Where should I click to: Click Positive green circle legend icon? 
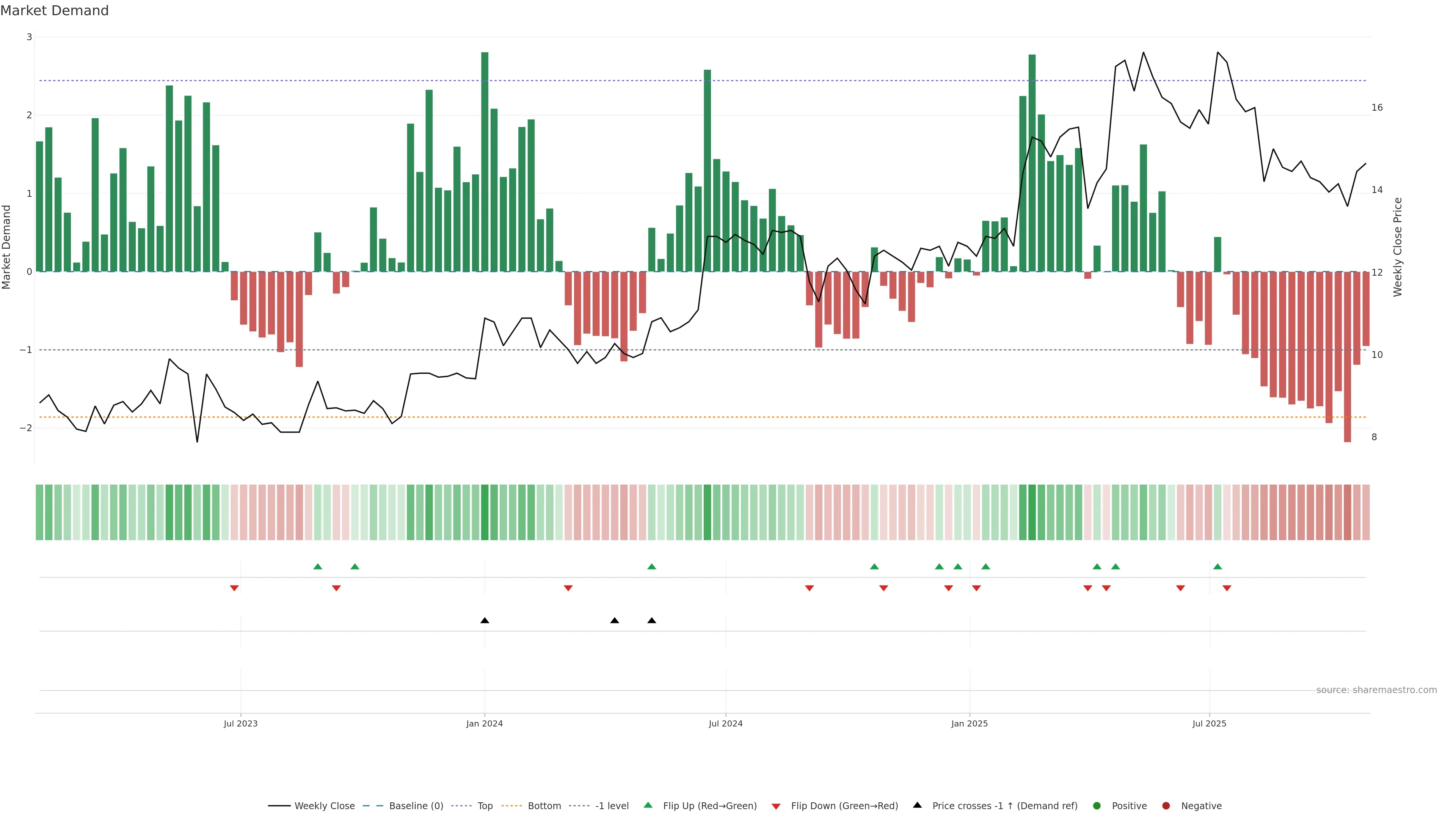pyautogui.click(x=1097, y=806)
